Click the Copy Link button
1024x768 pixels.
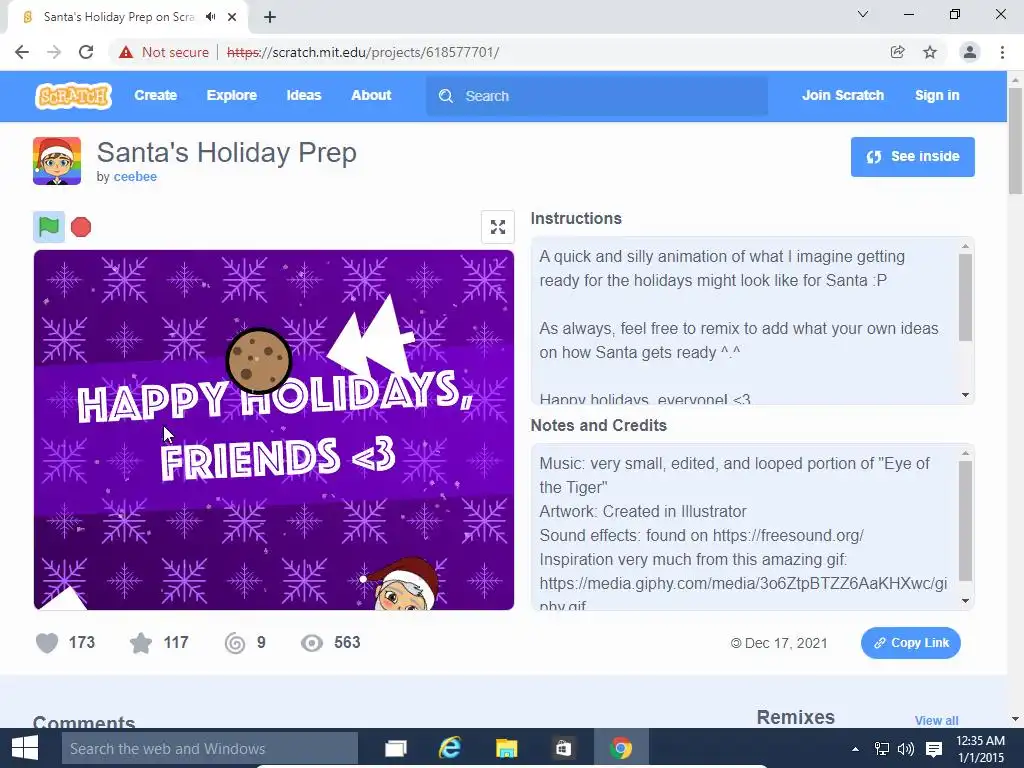(911, 643)
